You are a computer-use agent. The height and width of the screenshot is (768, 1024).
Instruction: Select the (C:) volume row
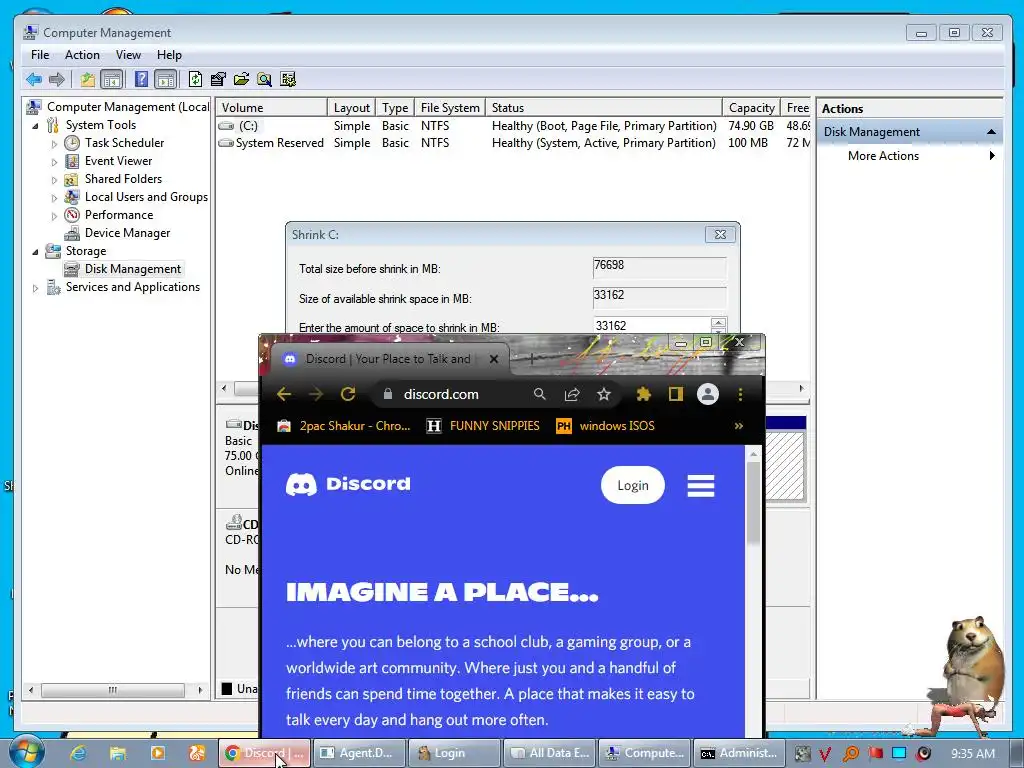pyautogui.click(x=513, y=126)
